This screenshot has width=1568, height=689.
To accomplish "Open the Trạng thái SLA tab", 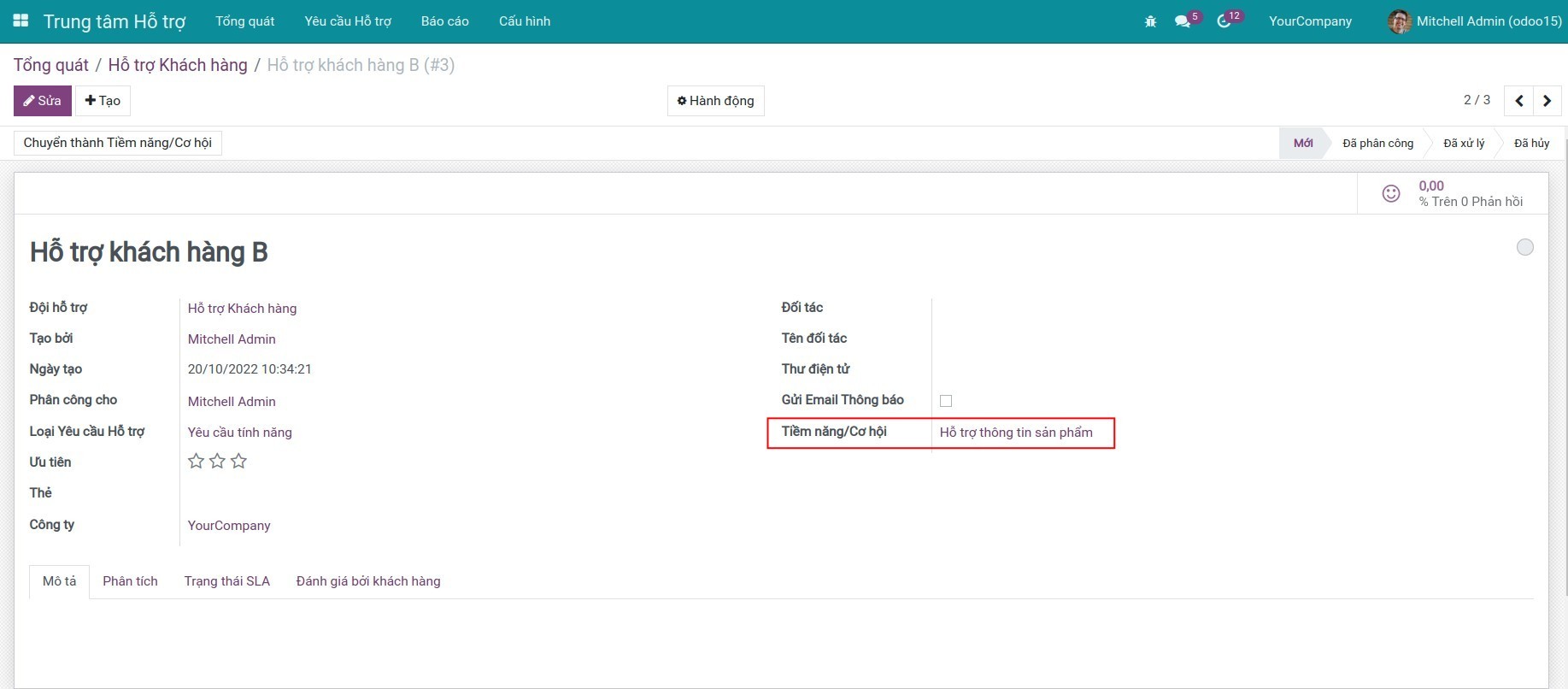I will 226,581.
